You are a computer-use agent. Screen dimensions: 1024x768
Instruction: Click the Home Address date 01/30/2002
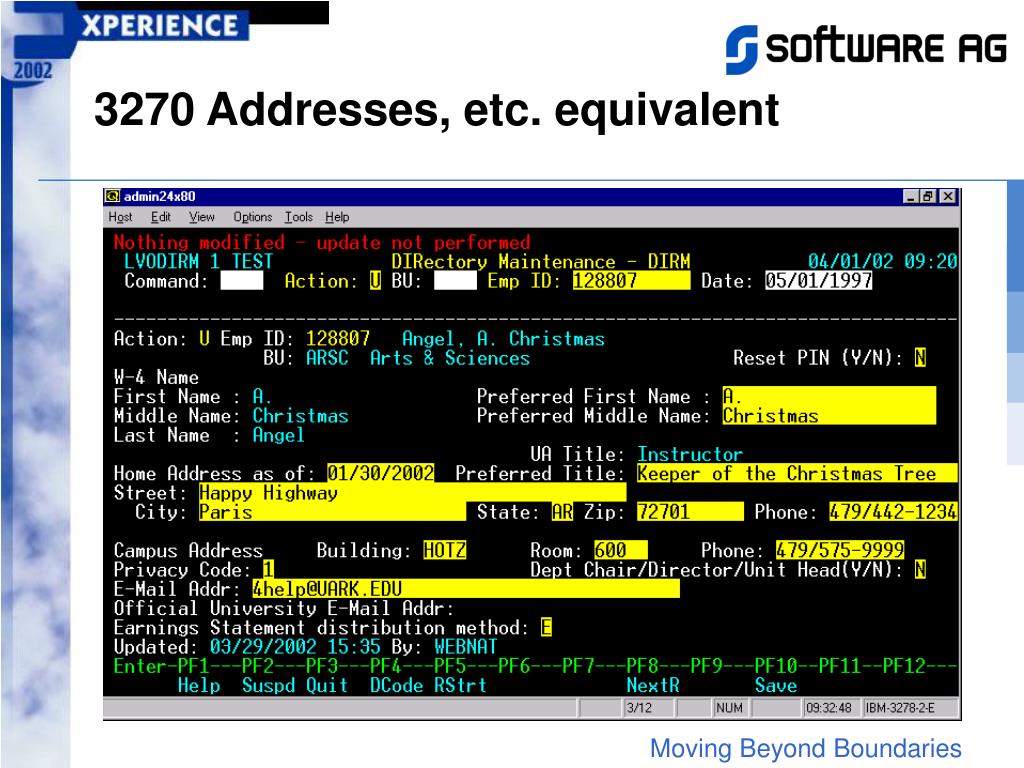(380, 473)
